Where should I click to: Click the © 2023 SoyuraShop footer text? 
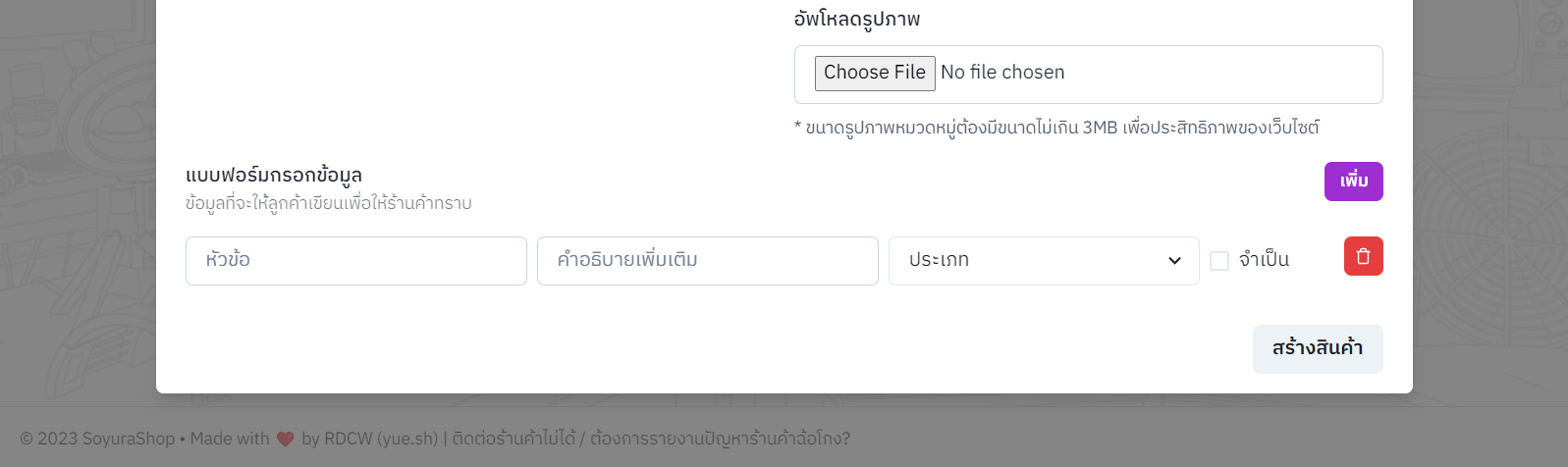point(97,439)
